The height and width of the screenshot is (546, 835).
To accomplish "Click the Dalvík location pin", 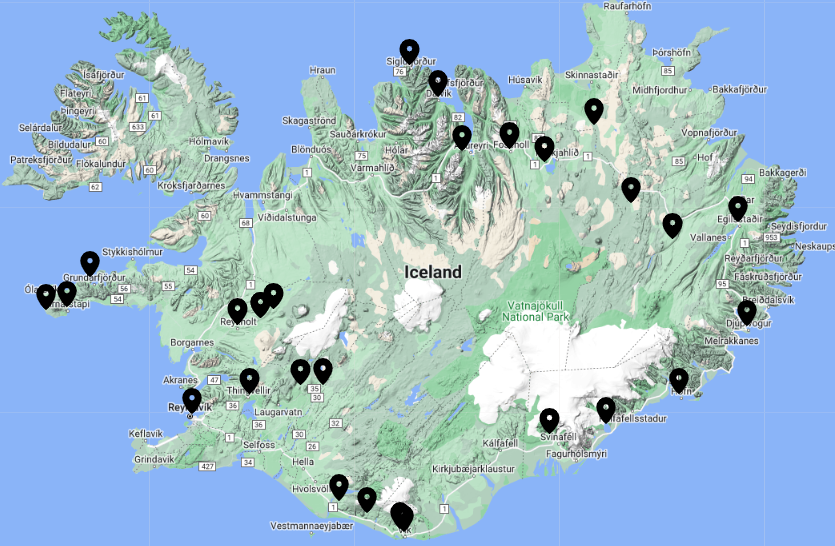I will 438,82.
